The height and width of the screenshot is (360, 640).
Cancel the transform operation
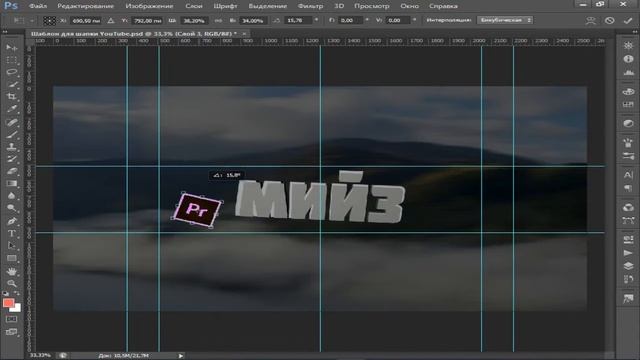(x=609, y=20)
